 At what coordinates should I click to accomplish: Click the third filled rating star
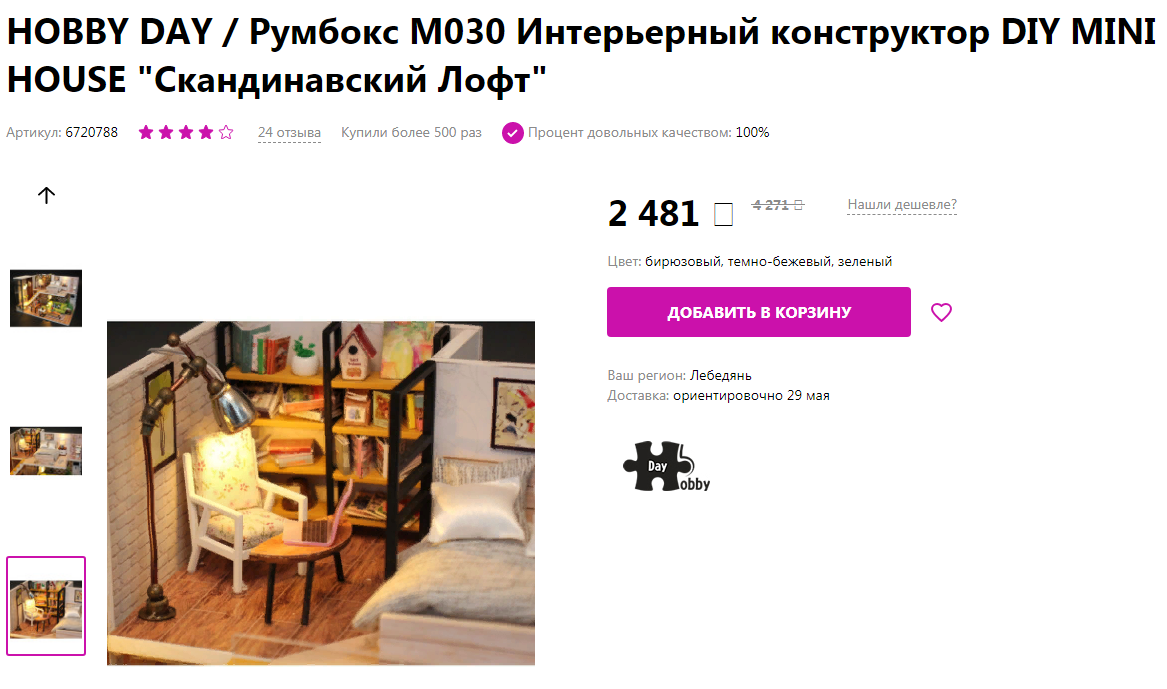pyautogui.click(x=186, y=132)
